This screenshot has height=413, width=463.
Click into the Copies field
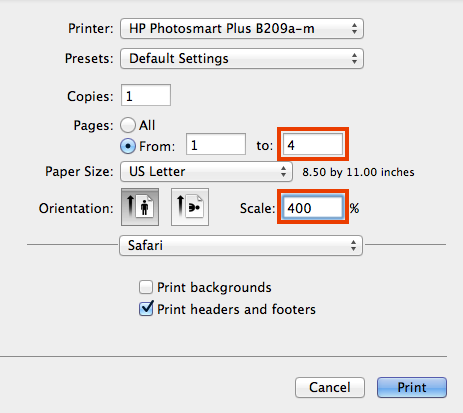coord(146,95)
